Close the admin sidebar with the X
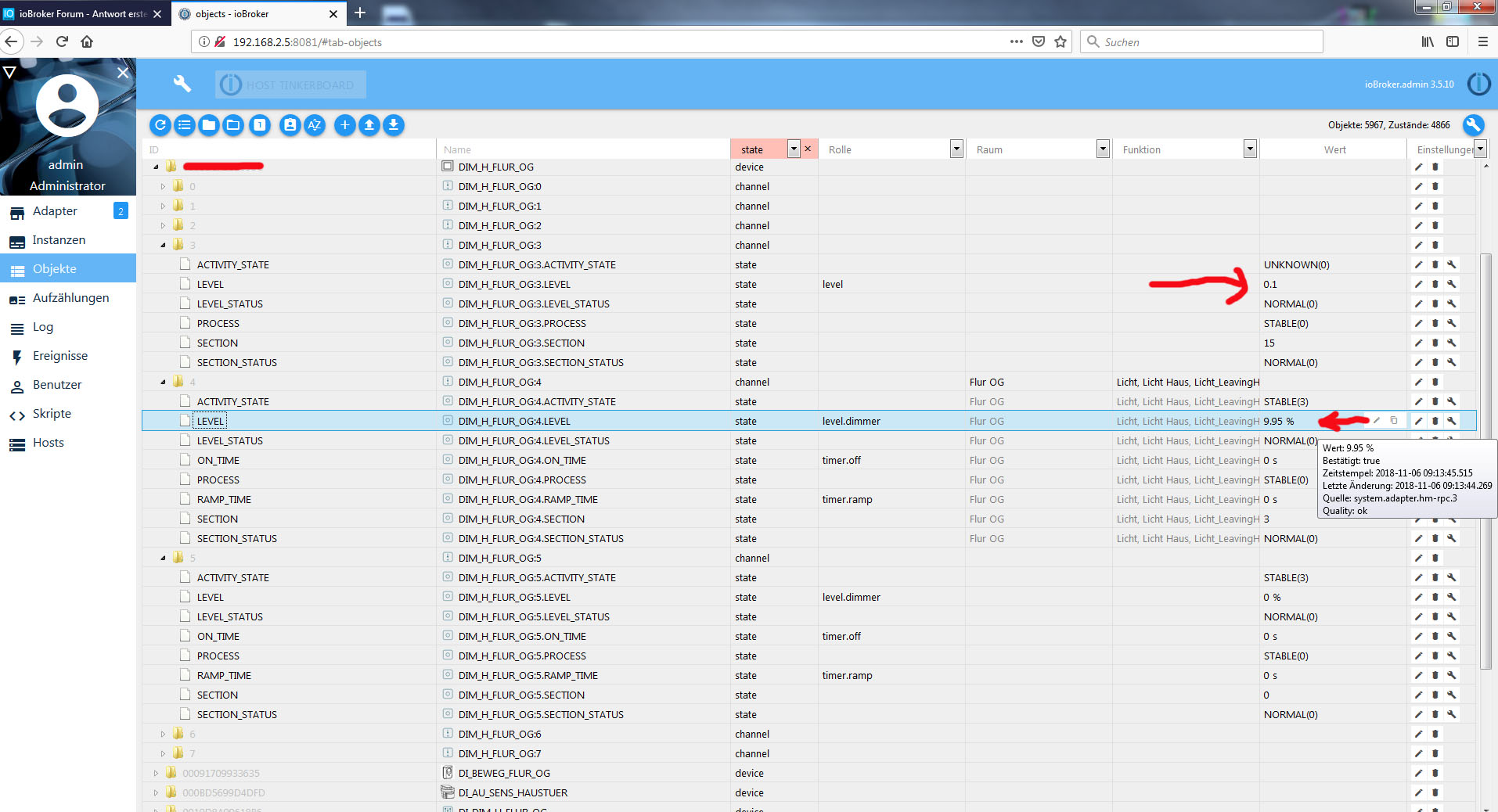Viewport: 1498px width, 812px height. pos(123,73)
